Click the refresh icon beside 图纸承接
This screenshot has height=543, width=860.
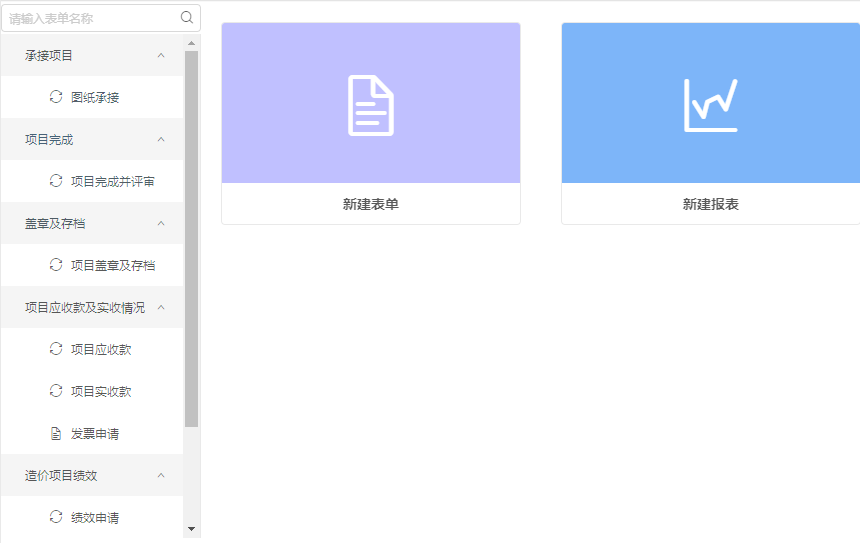(x=56, y=97)
